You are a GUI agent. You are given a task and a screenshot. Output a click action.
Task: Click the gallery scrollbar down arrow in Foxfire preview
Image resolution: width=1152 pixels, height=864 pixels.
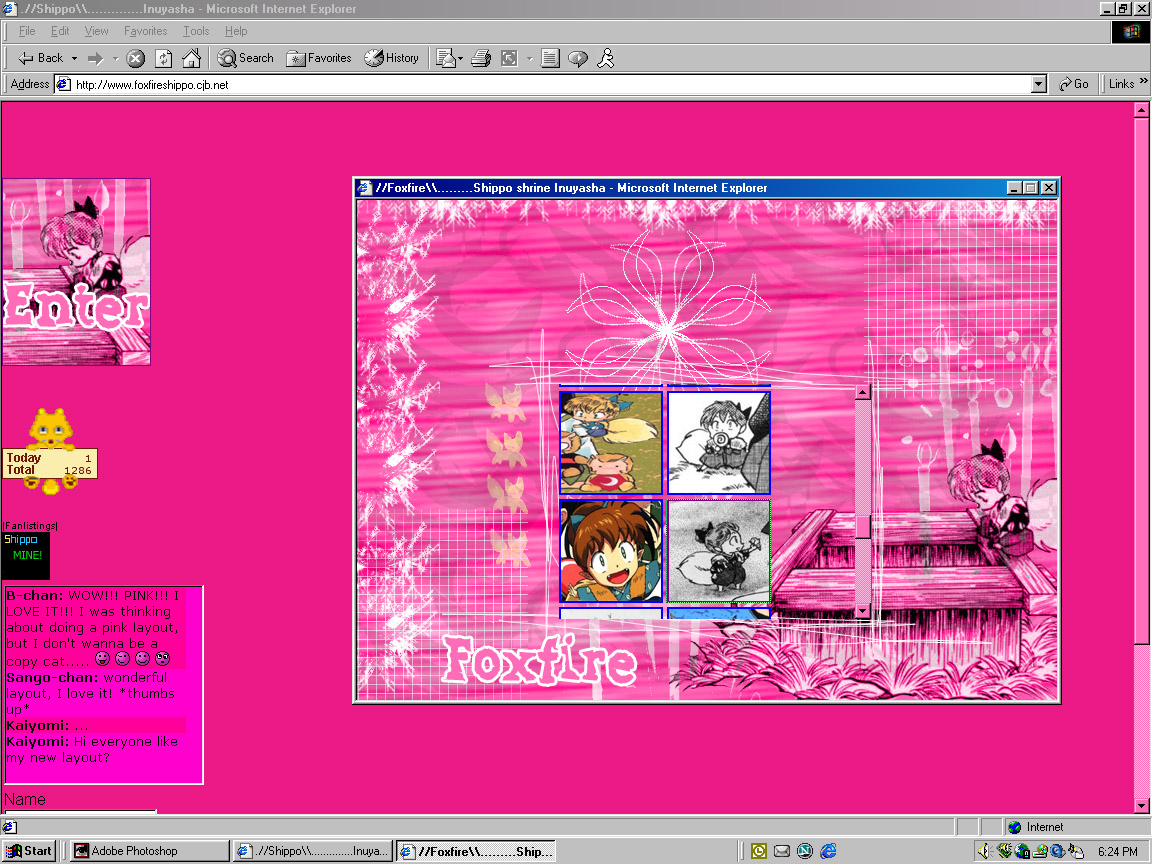click(x=863, y=611)
